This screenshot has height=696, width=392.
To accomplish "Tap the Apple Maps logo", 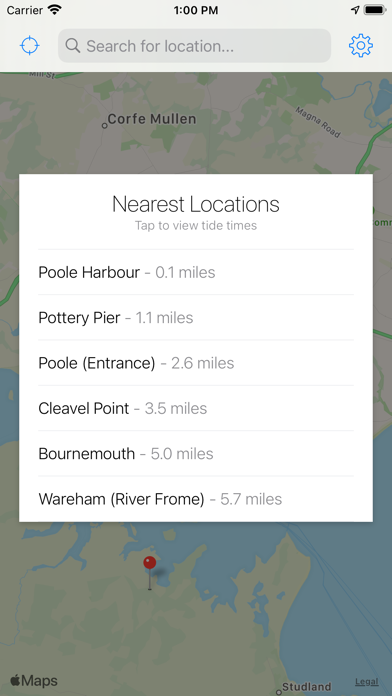I will tap(34, 680).
